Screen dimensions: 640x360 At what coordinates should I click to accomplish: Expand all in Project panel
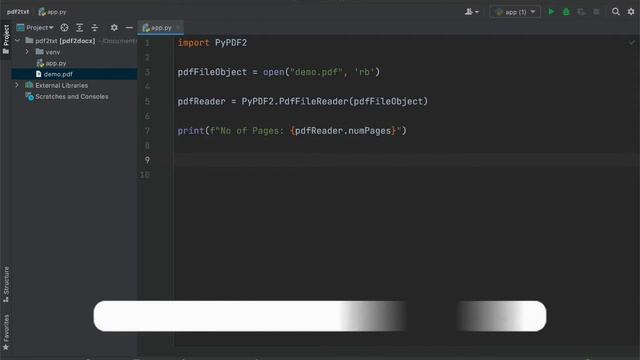pos(80,28)
